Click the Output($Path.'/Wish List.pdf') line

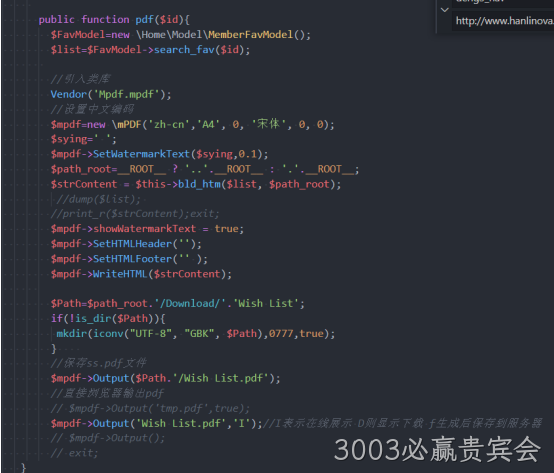[x=166, y=378]
